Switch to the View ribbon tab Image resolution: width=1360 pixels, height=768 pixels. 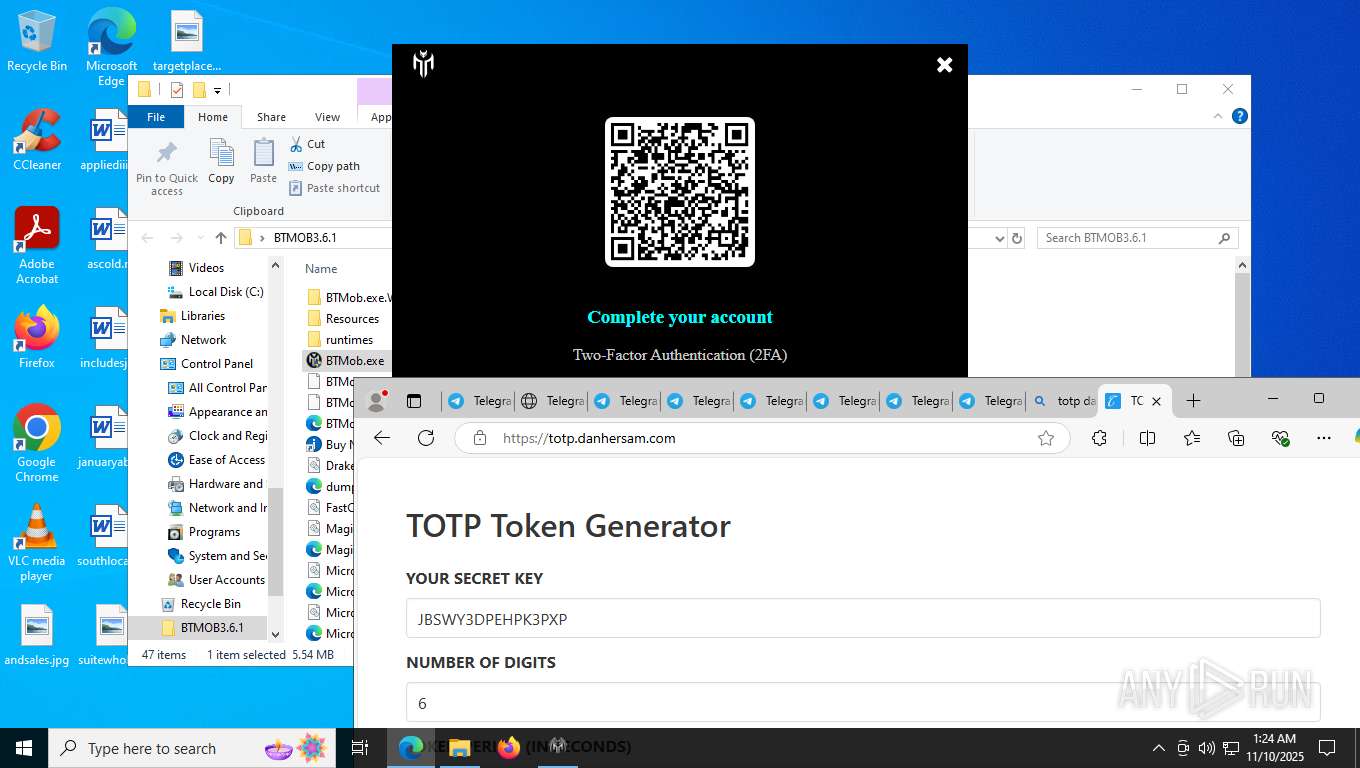[x=328, y=117]
